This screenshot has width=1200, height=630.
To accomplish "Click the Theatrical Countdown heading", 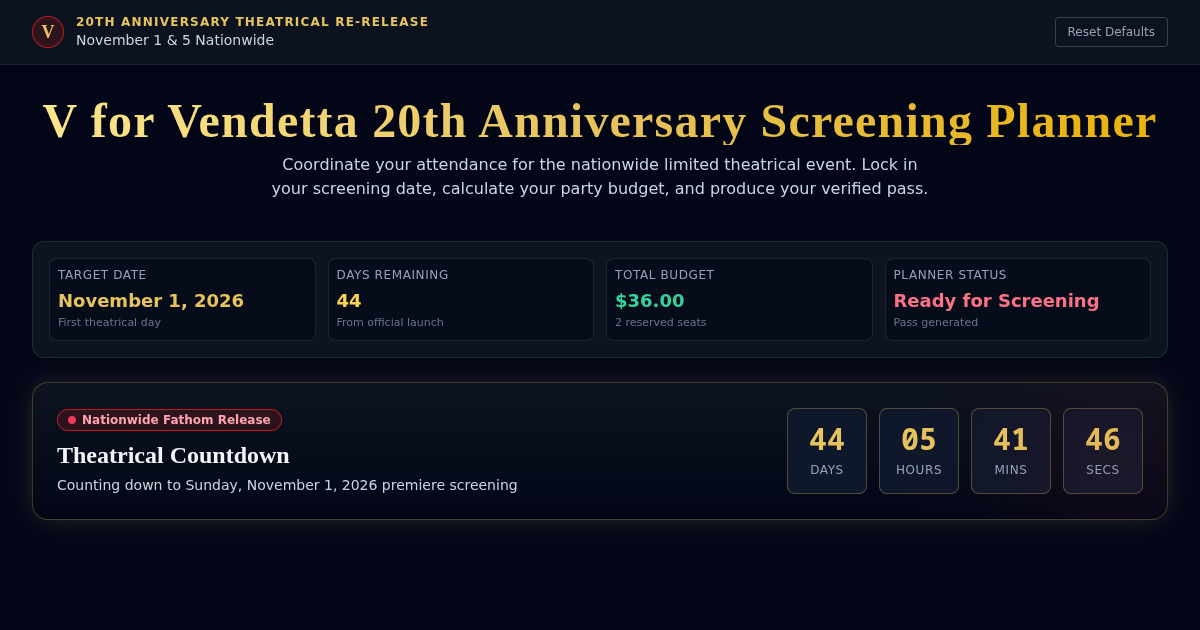I will click(x=173, y=455).
